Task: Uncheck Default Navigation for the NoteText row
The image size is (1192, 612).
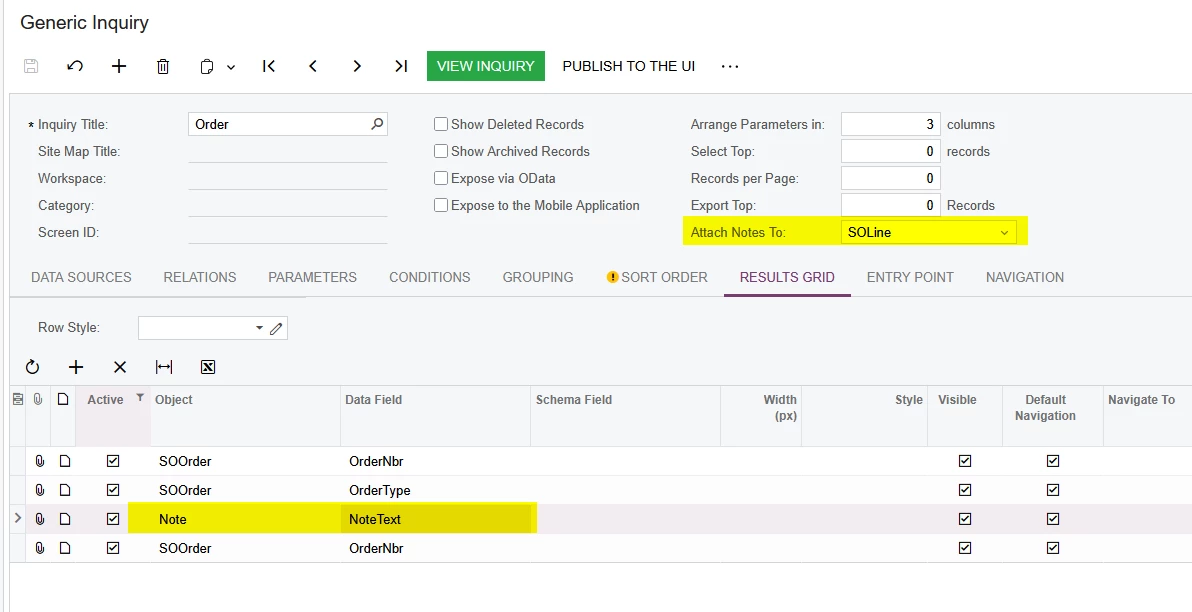Action: 1053,519
